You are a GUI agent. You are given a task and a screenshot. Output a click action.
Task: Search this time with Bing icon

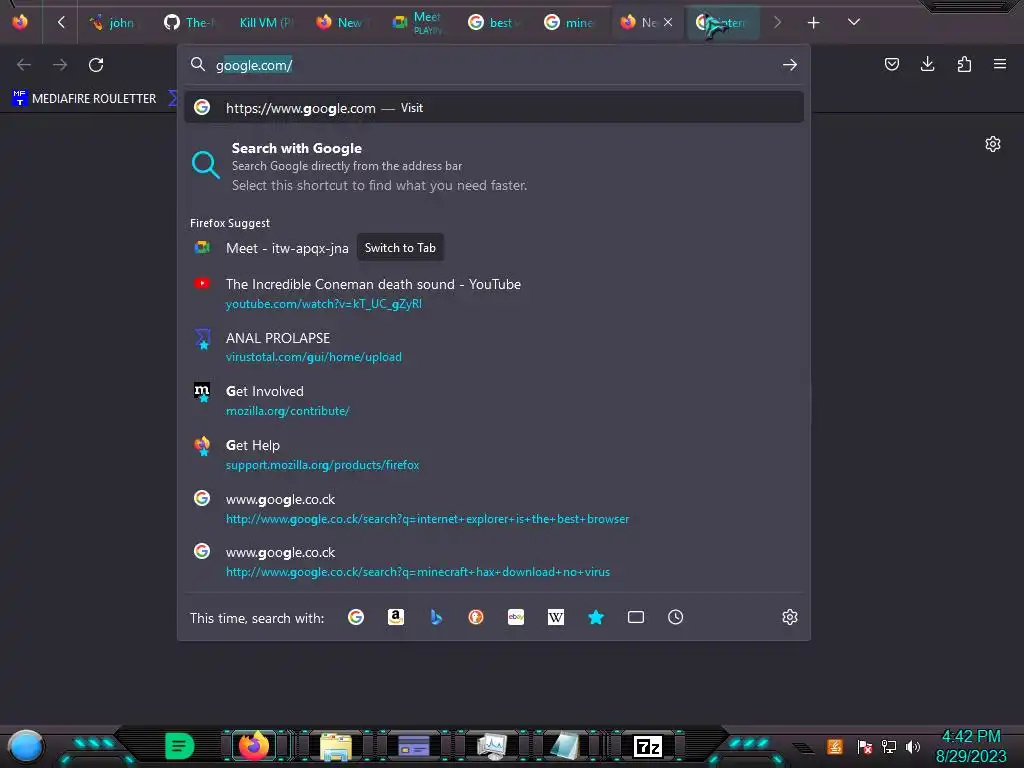(x=436, y=617)
